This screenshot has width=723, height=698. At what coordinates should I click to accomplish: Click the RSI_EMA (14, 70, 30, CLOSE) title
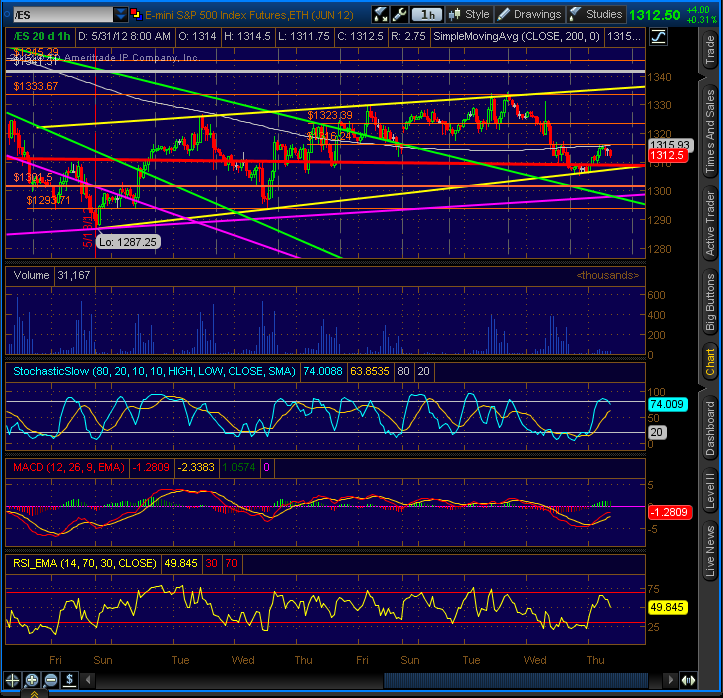tap(85, 563)
